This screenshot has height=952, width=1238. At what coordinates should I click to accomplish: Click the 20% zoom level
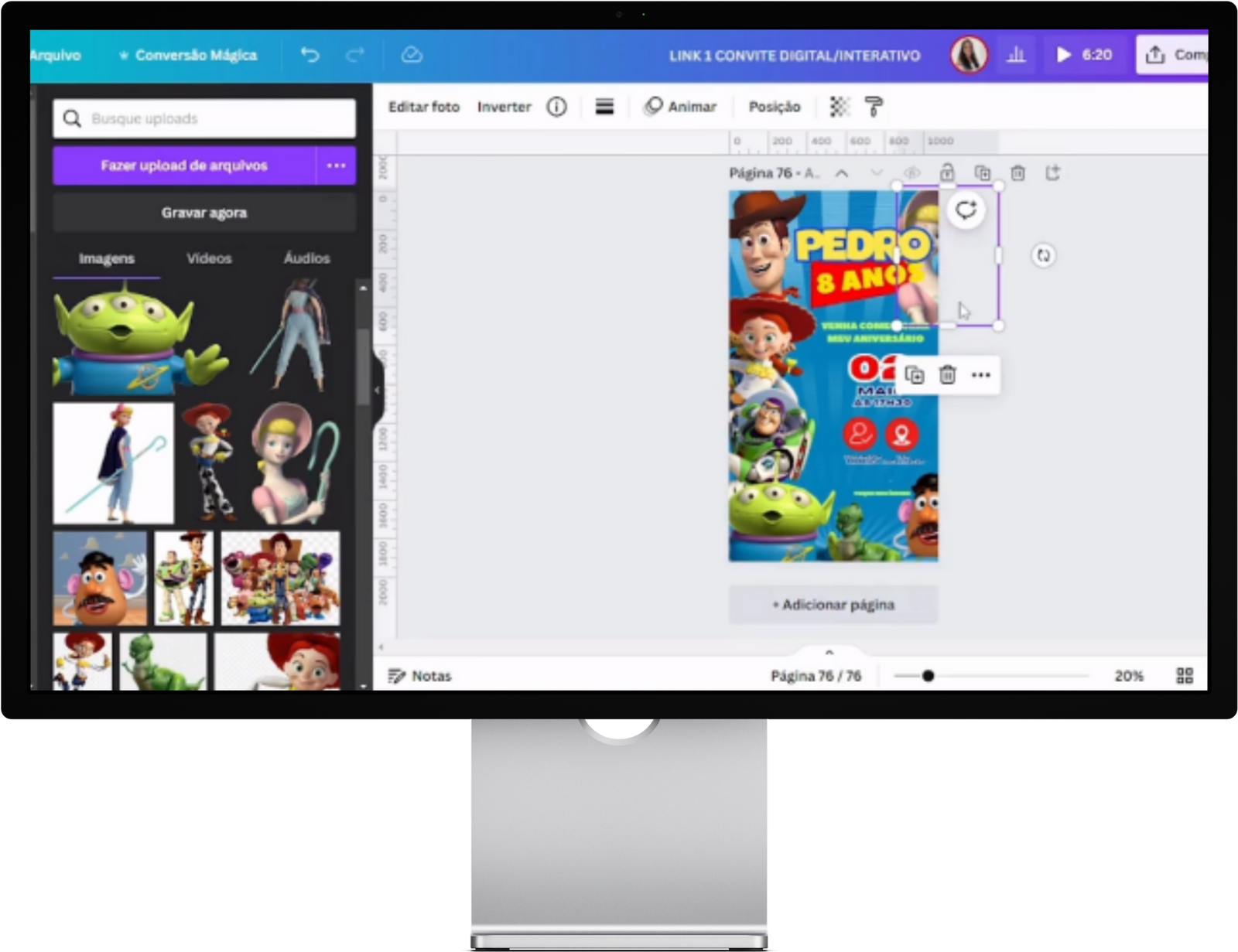point(1129,676)
